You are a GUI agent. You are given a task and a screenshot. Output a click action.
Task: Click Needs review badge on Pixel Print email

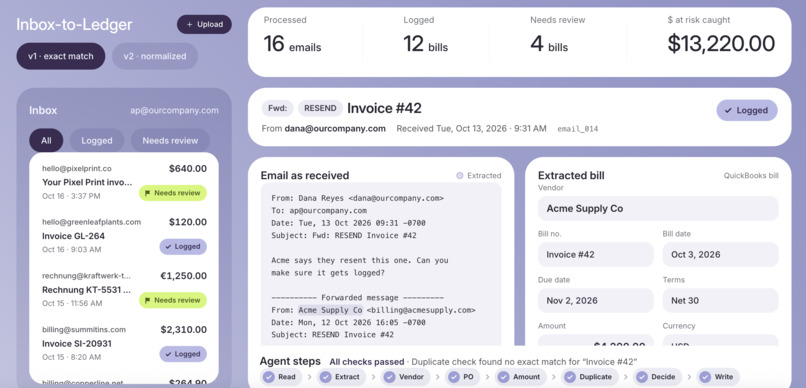(x=173, y=193)
